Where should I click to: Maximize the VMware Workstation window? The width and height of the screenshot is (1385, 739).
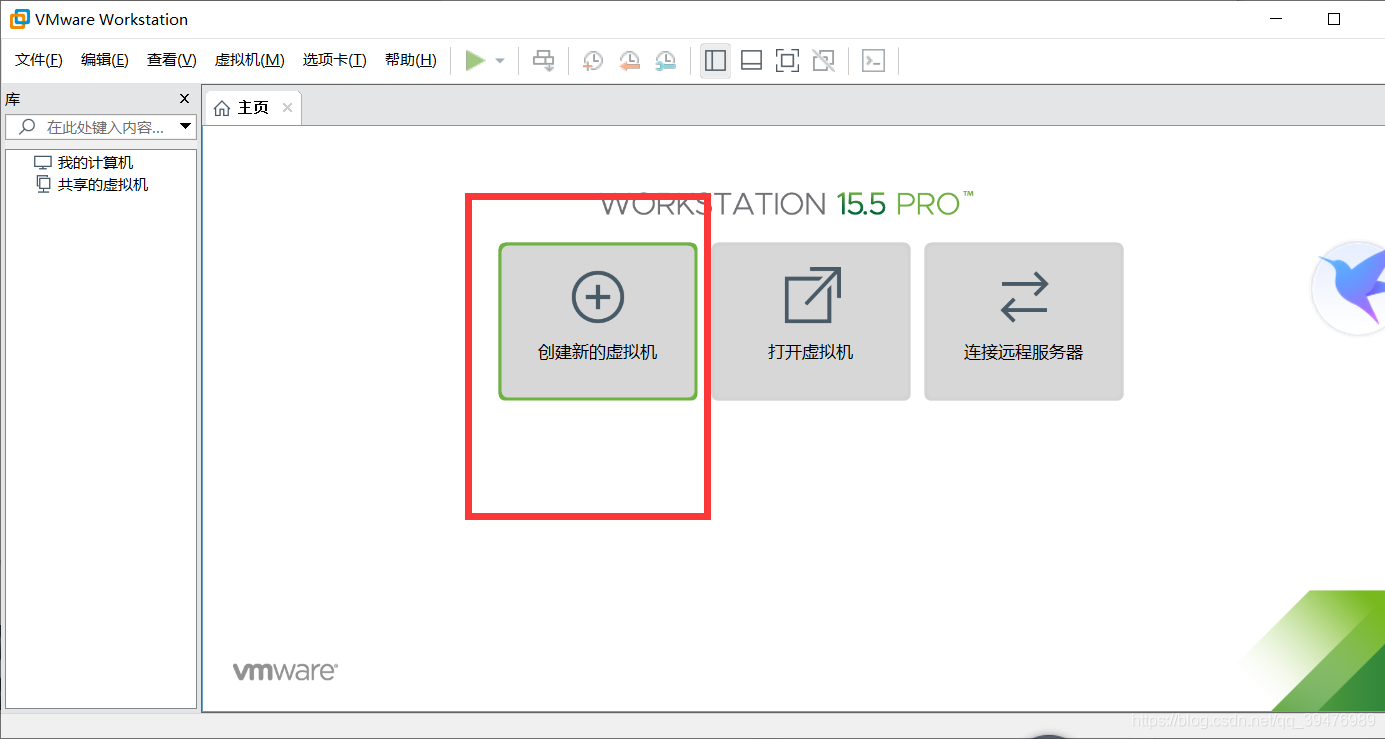1334,19
